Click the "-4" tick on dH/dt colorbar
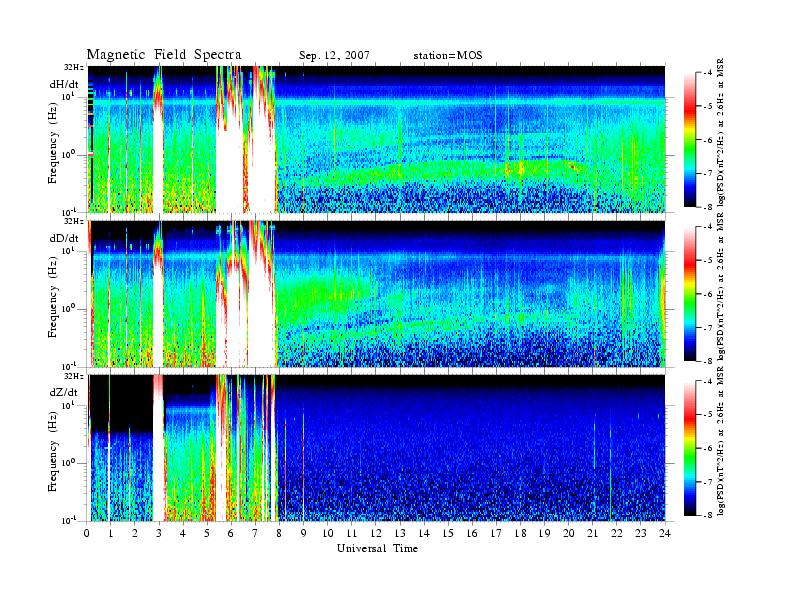792x612 pixels. [x=709, y=73]
